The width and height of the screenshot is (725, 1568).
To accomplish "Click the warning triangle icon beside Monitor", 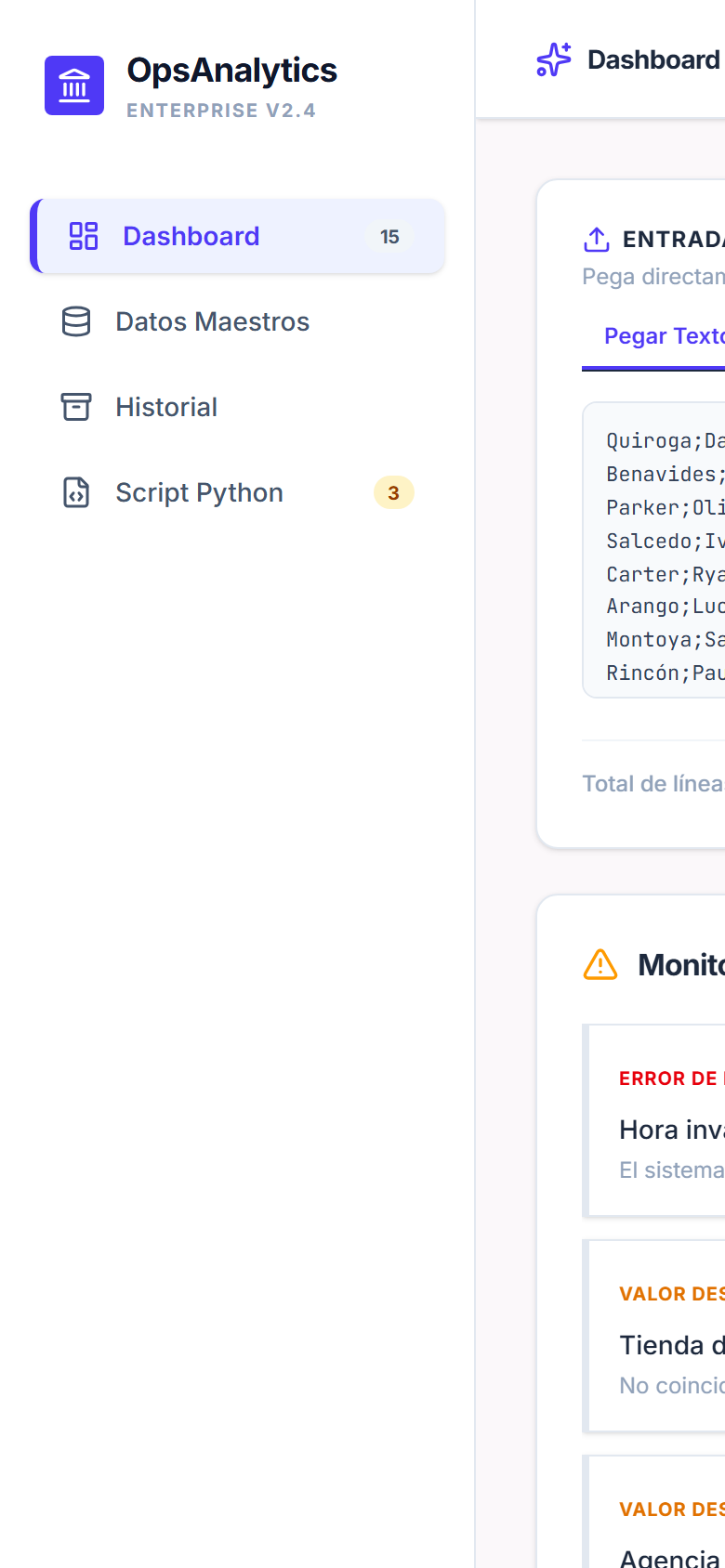I will tap(600, 964).
